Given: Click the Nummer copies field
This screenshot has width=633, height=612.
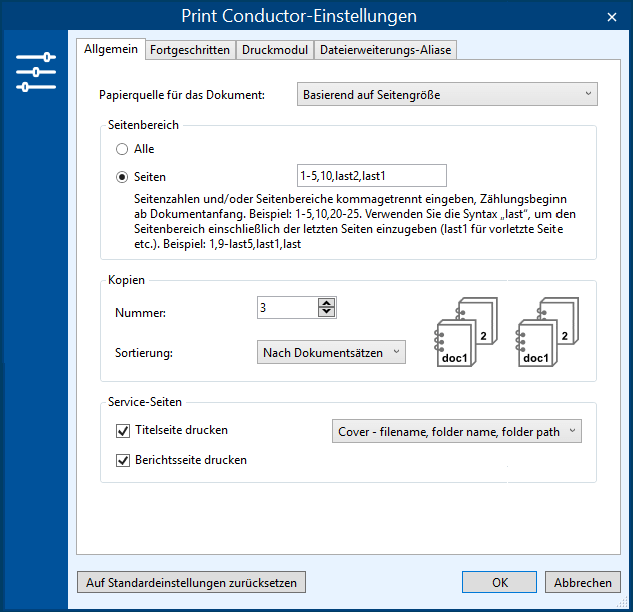Looking at the screenshot, I should (288, 308).
